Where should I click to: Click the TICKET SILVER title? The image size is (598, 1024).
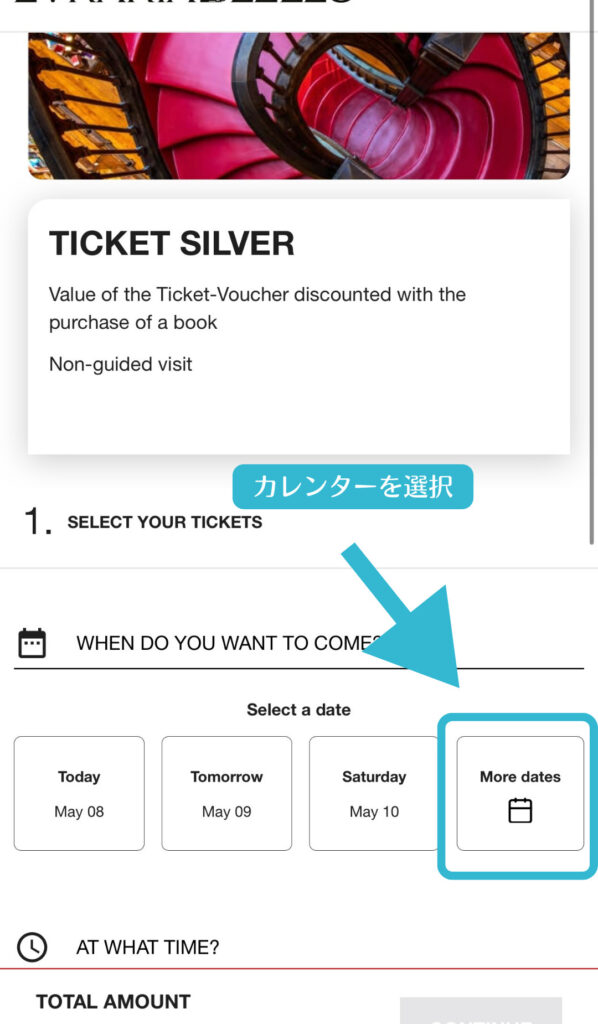point(172,244)
